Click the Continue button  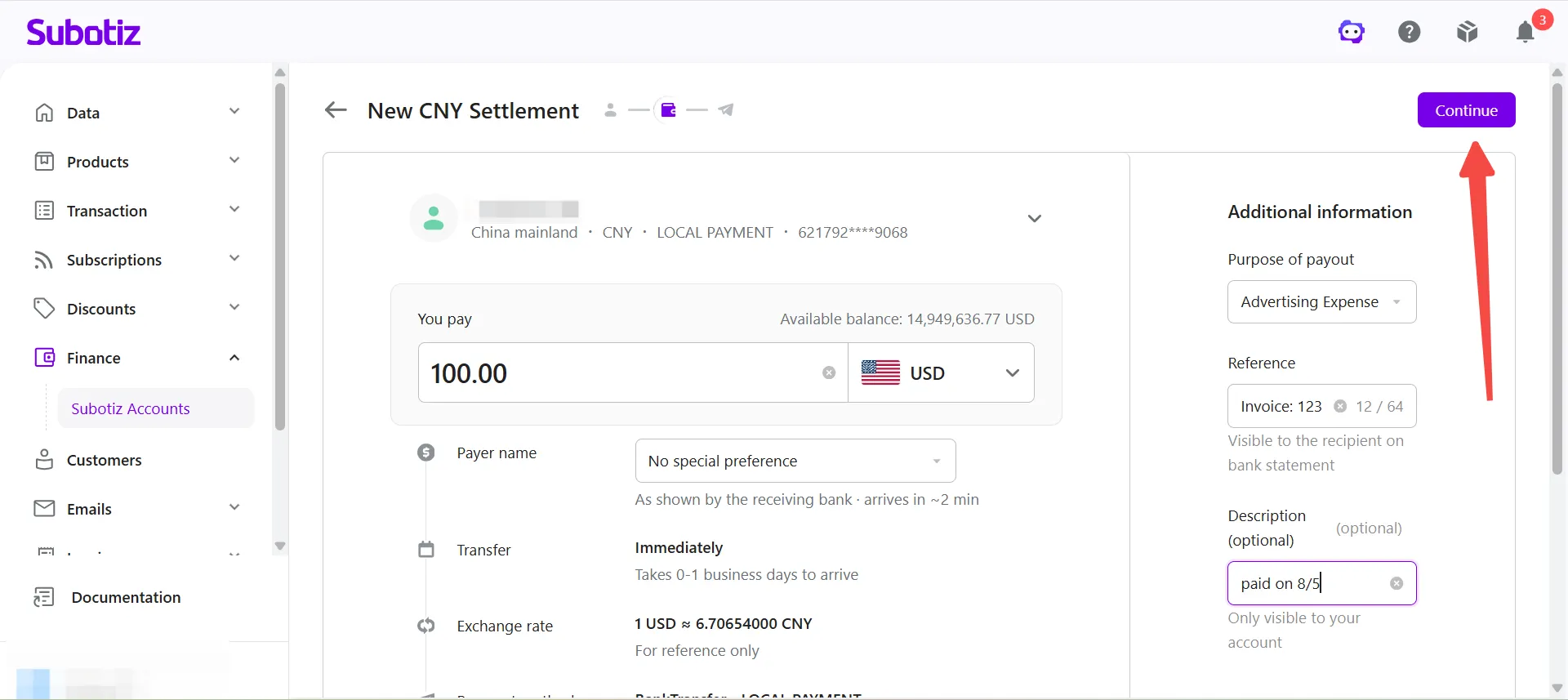[x=1466, y=110]
